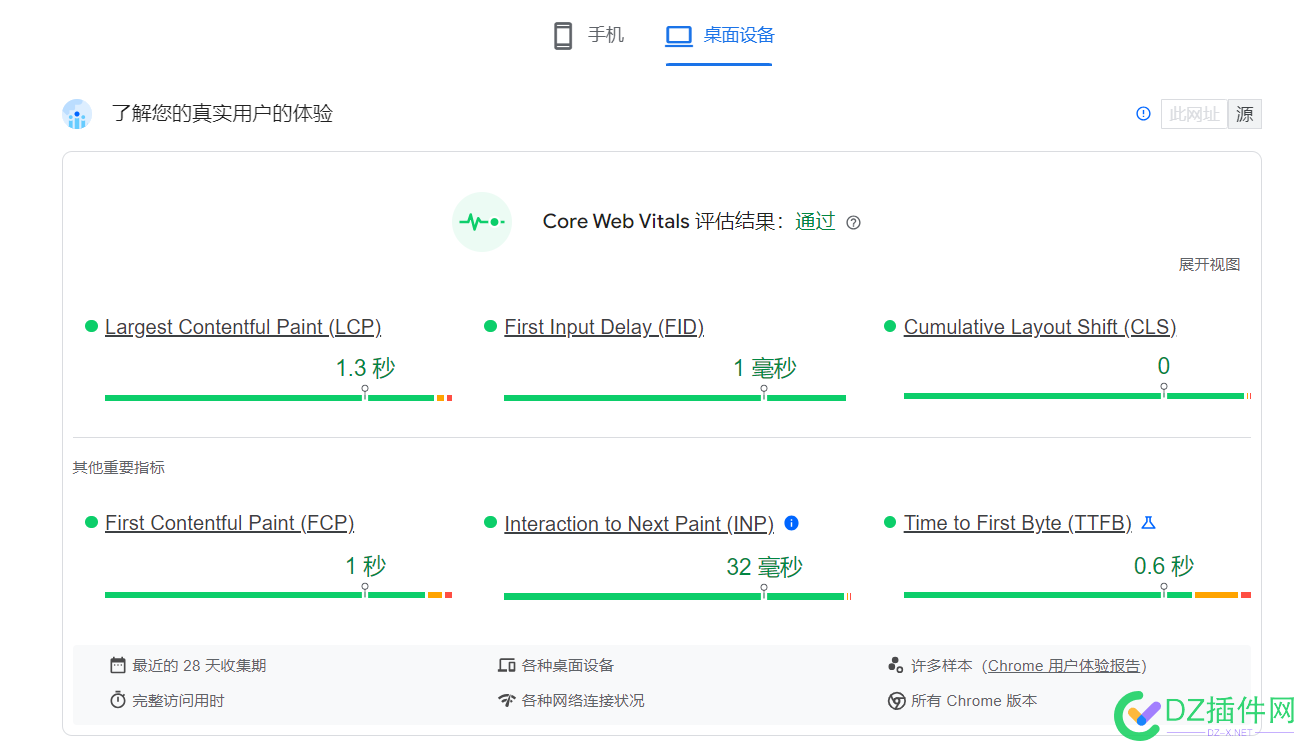Click the devices icon beside 各种桌面设备

coord(507,666)
